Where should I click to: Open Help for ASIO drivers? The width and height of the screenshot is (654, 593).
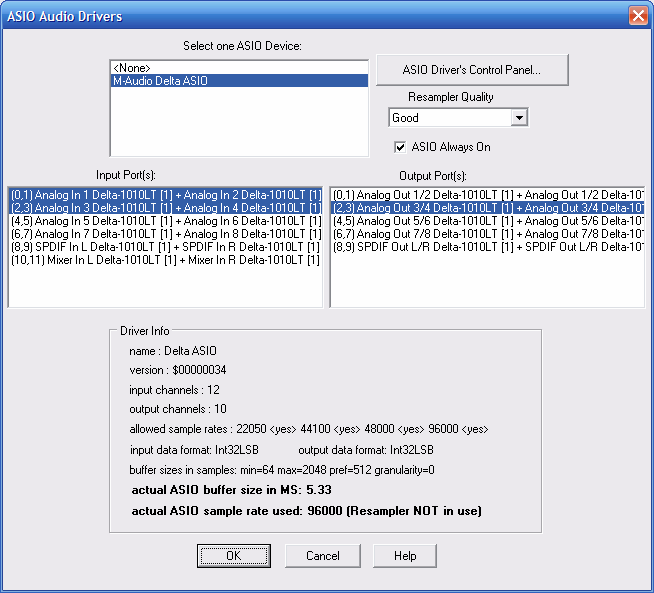405,555
